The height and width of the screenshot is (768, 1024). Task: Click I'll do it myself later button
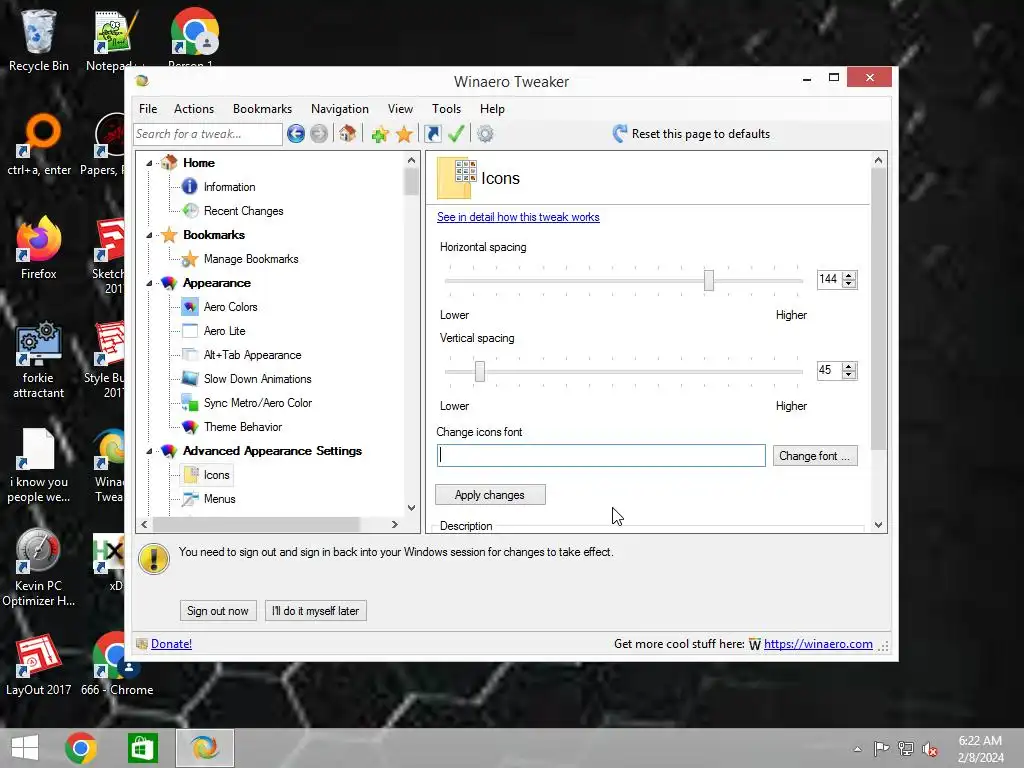pyautogui.click(x=315, y=611)
